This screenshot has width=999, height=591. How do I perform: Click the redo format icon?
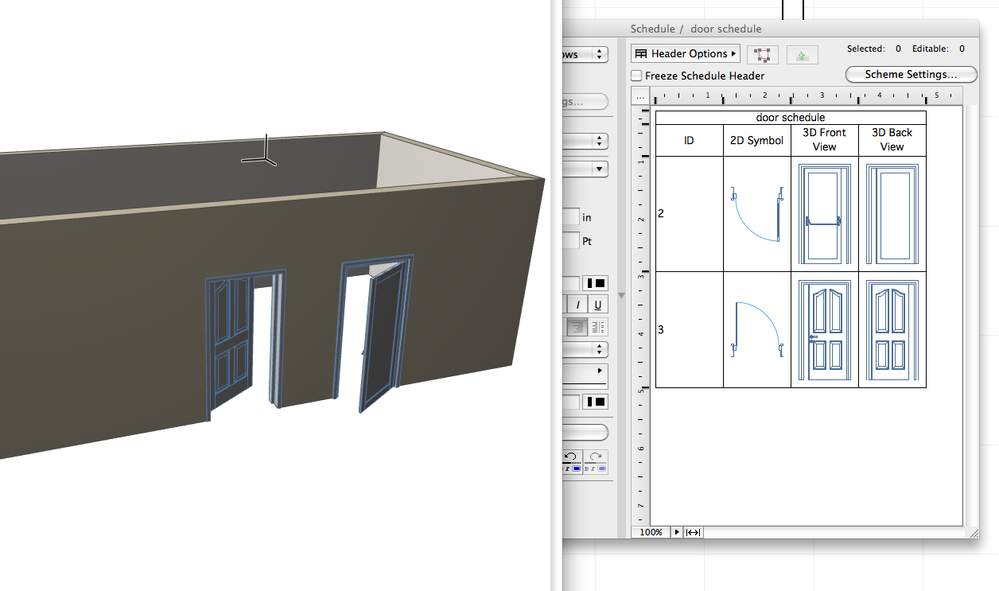[x=596, y=456]
